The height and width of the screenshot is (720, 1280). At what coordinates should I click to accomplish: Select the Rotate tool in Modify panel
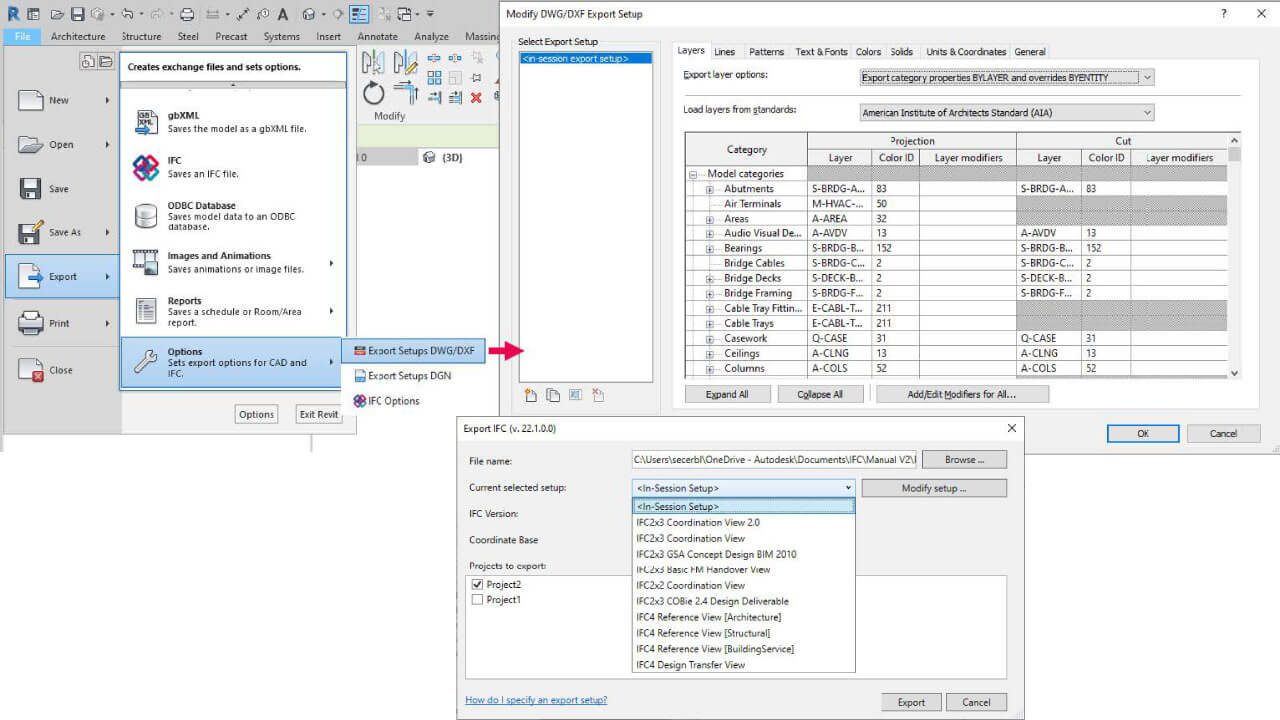[373, 94]
